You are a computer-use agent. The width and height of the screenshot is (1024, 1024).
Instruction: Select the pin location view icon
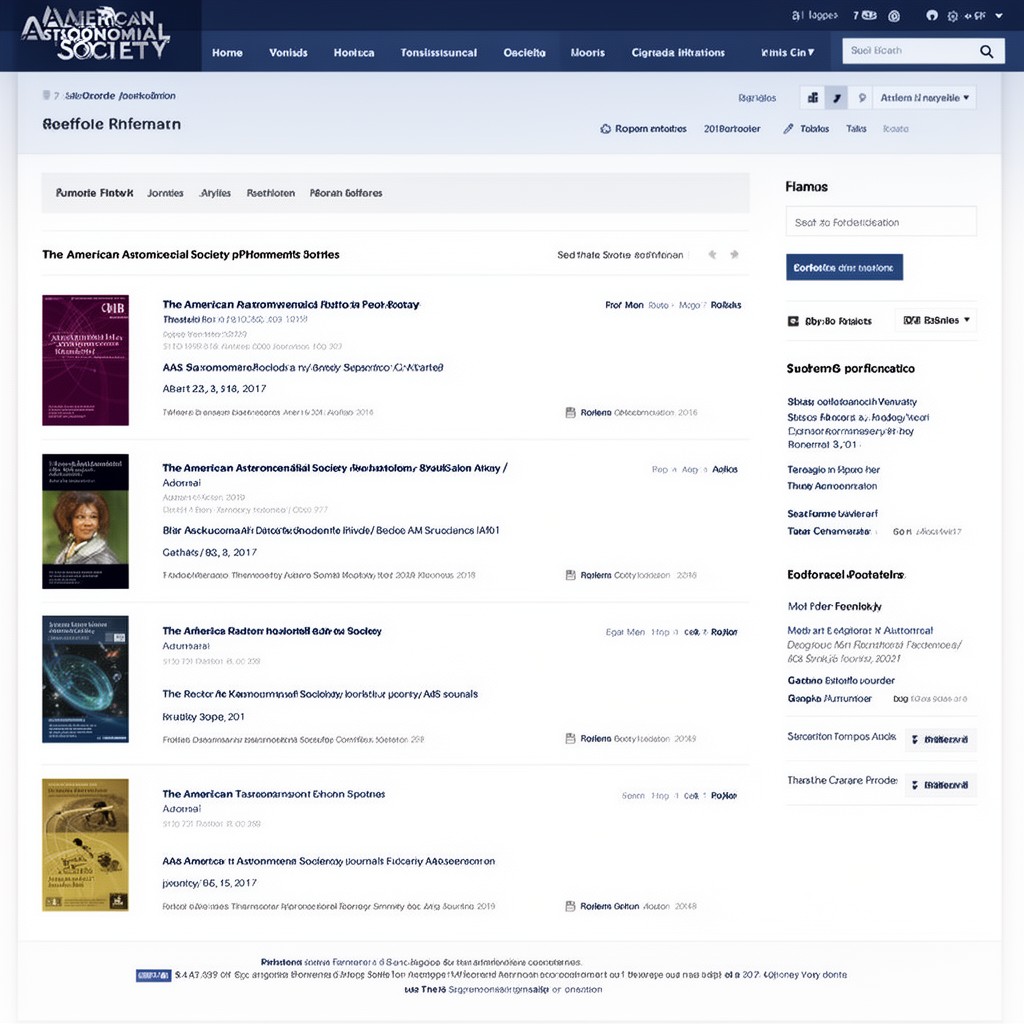coord(862,98)
